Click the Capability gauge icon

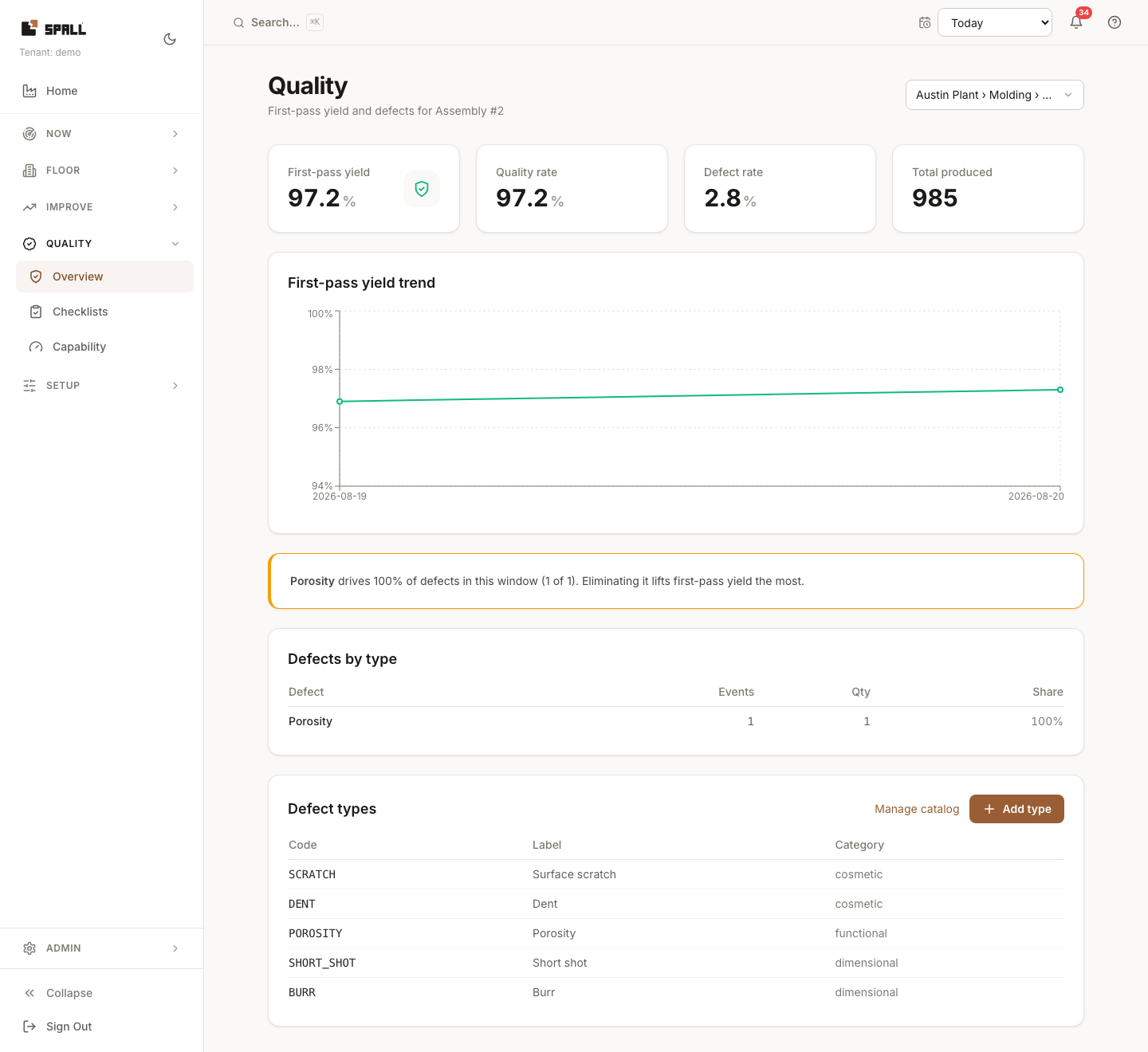[x=36, y=347]
